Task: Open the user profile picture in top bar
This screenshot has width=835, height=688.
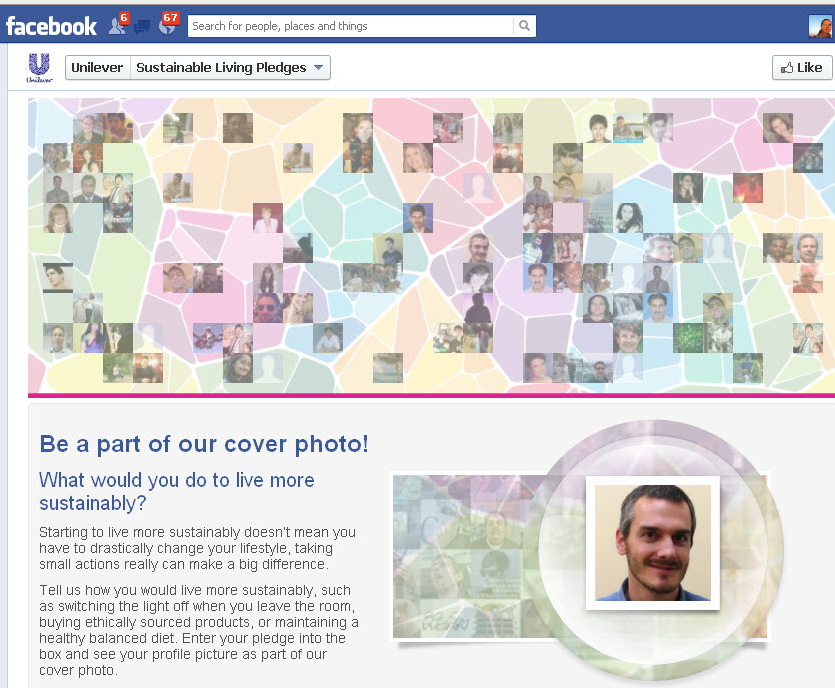Action: (820, 26)
